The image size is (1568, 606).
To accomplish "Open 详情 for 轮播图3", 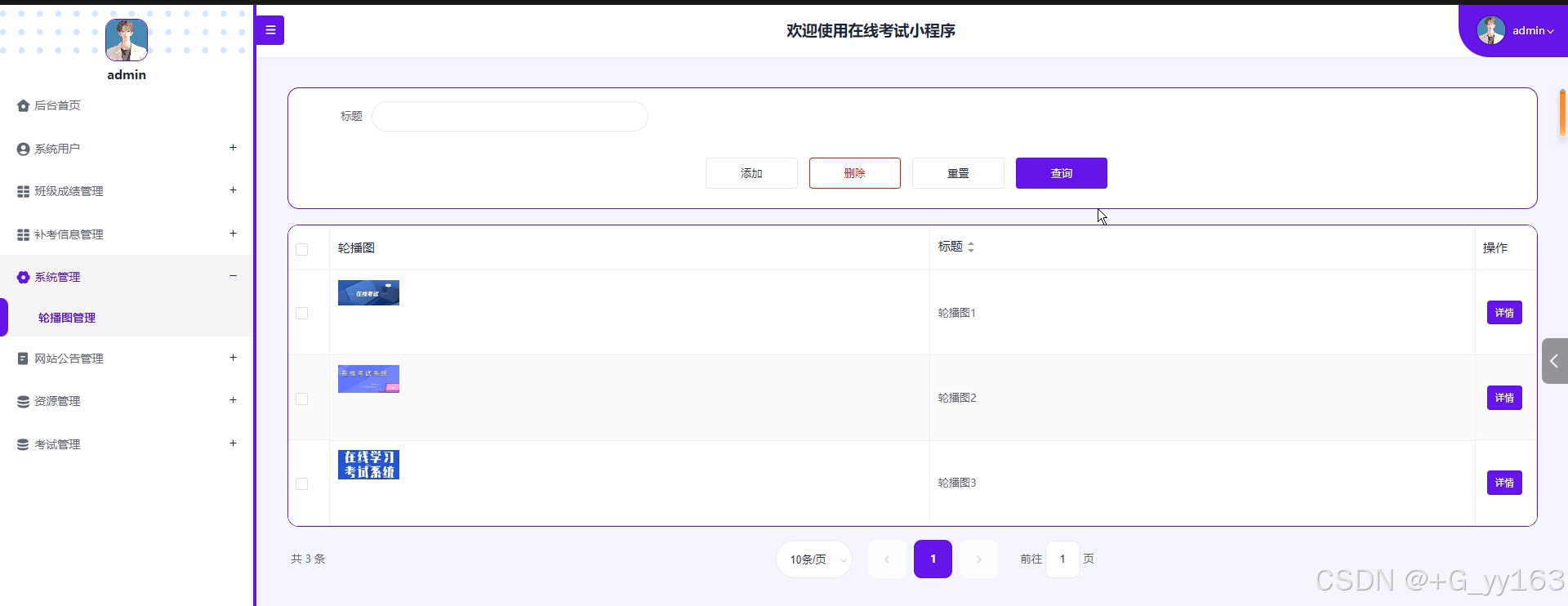I will tap(1504, 483).
